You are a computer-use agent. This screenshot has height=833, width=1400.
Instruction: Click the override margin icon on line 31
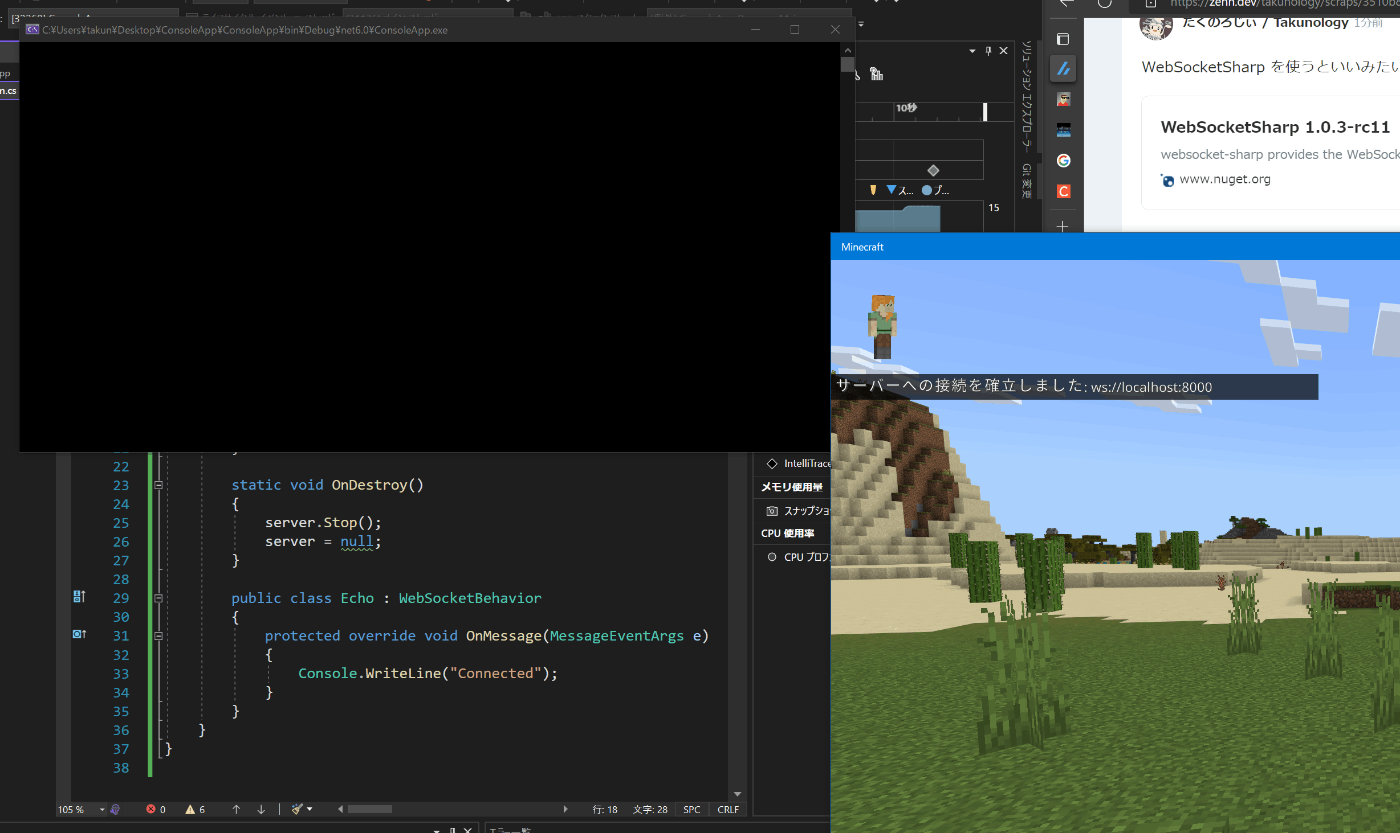[79, 634]
